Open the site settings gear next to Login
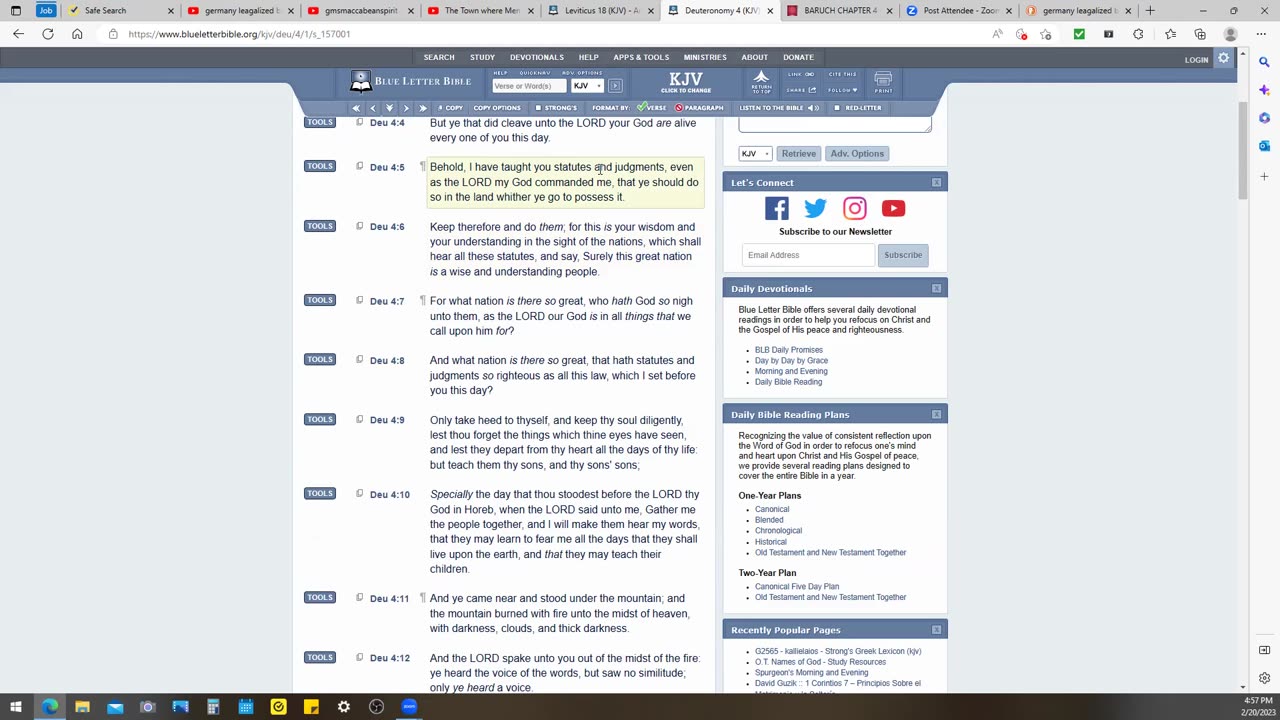1280x720 pixels. coord(1223,59)
